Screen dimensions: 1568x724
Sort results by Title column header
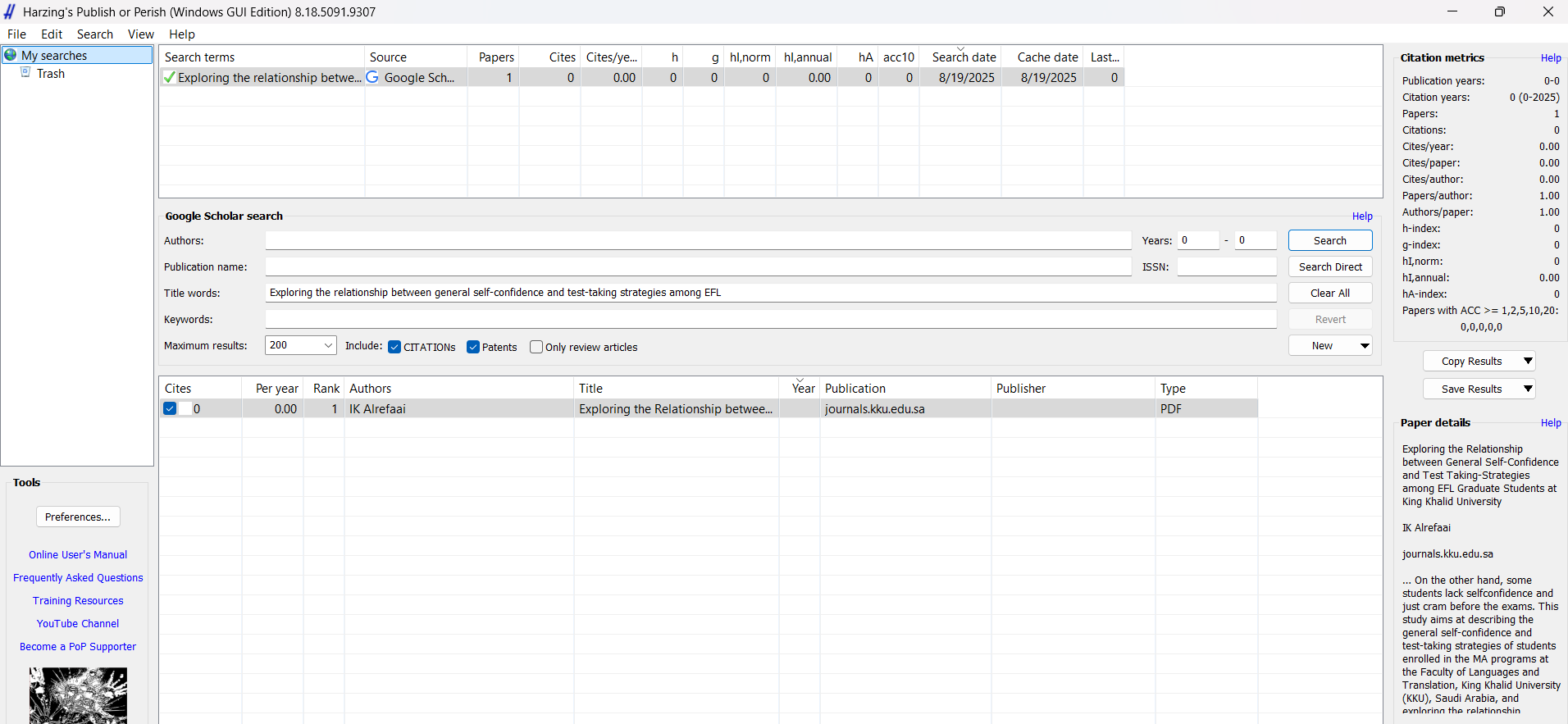pyautogui.click(x=676, y=389)
